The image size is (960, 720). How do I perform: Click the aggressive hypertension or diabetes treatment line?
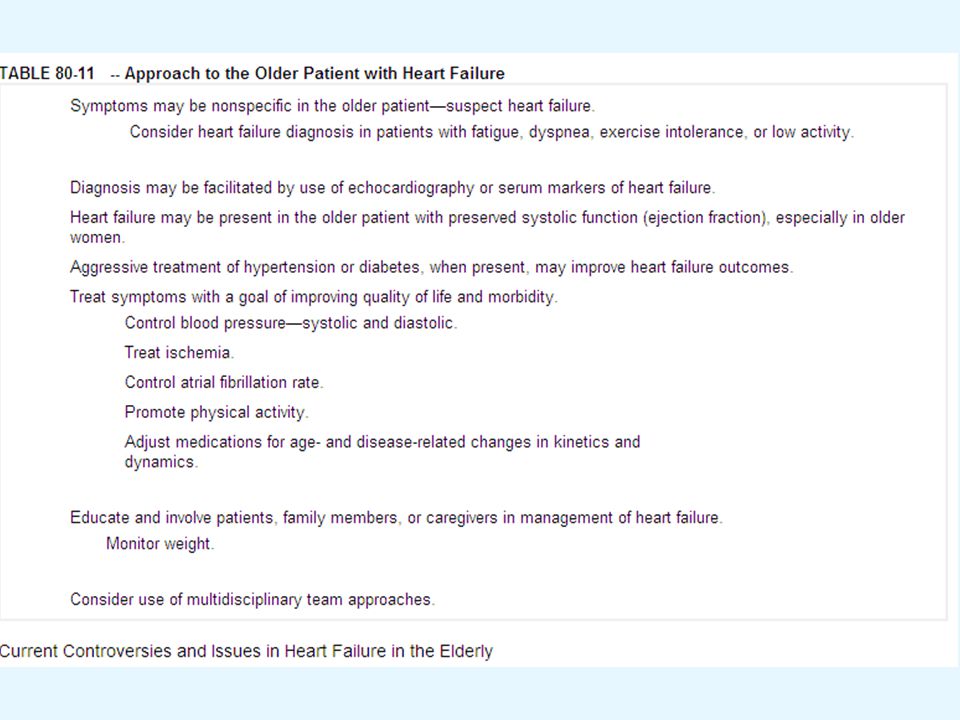[432, 268]
